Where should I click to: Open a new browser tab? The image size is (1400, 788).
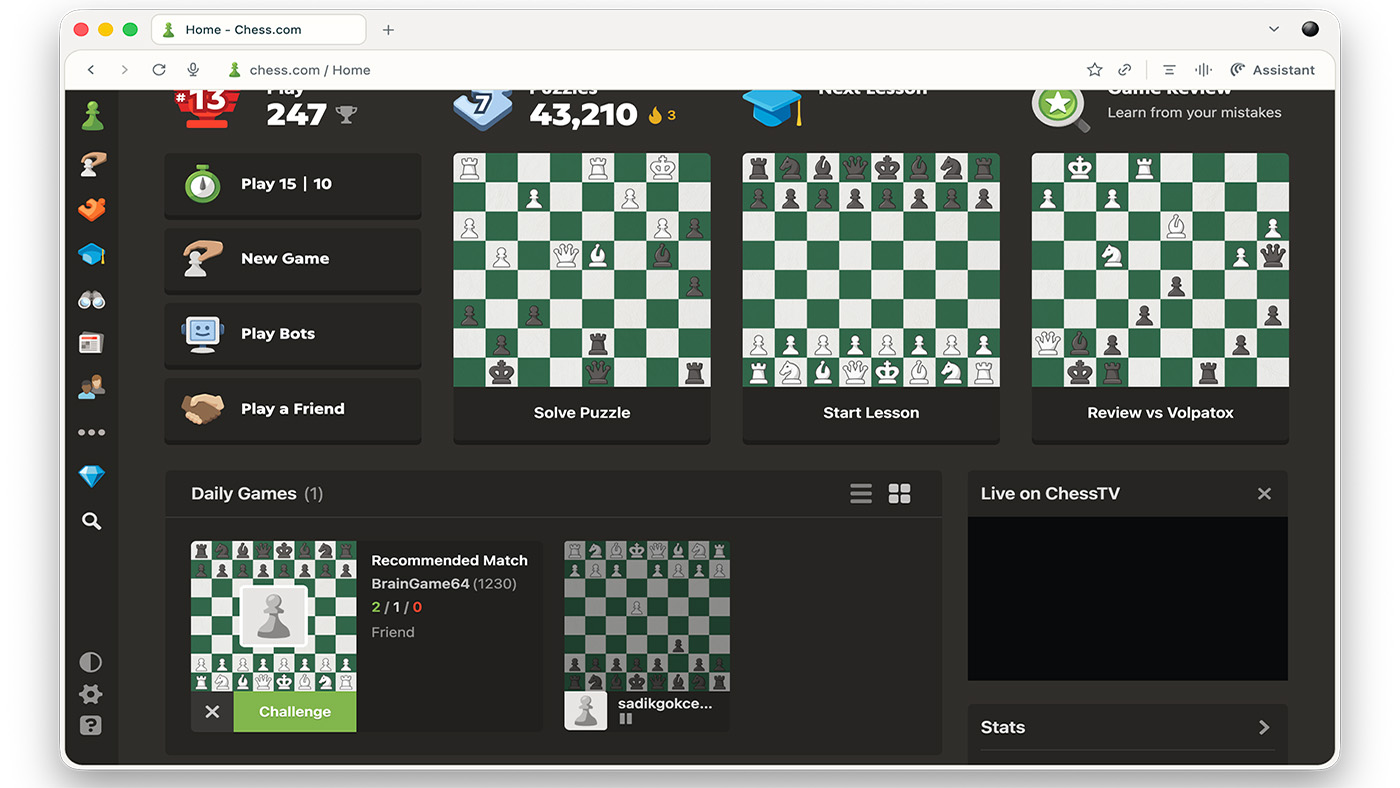point(389,30)
